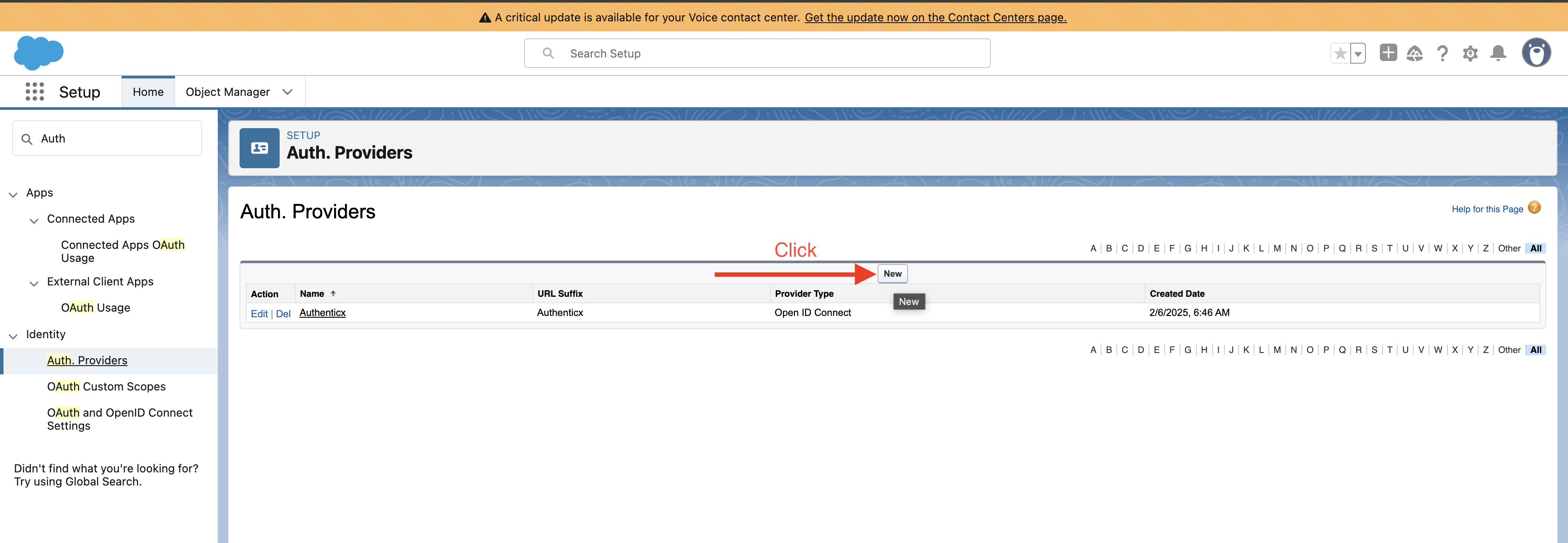The width and height of the screenshot is (1568, 543).
Task: Open the Object Manager tab
Action: click(x=228, y=92)
